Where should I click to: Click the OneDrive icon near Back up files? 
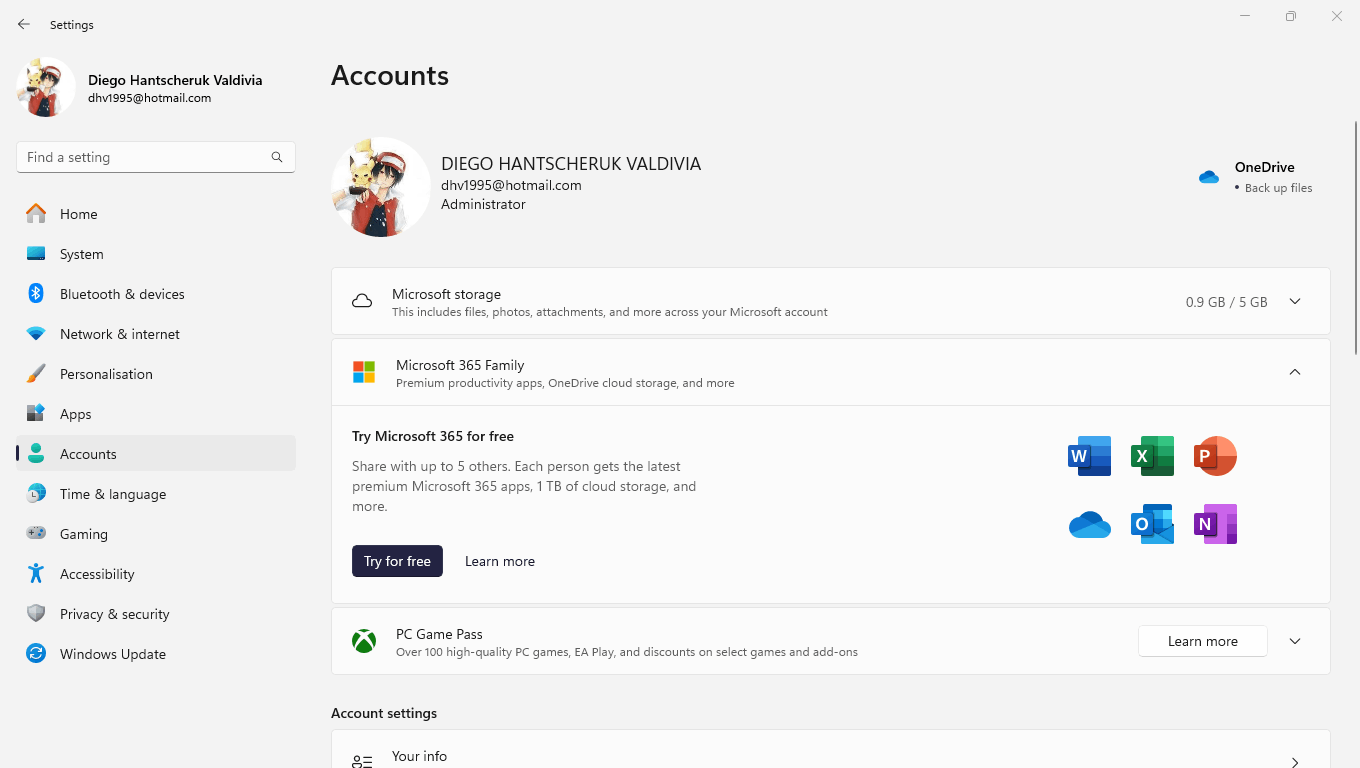1209,177
